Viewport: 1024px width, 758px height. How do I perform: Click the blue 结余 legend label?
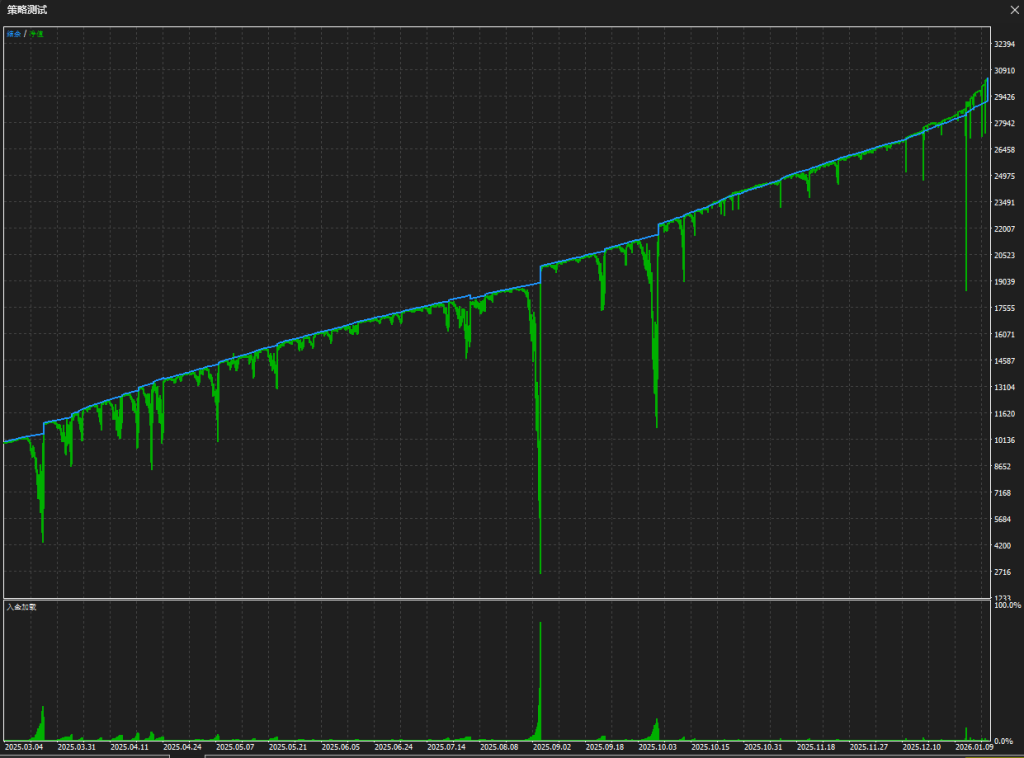pyautogui.click(x=14, y=34)
